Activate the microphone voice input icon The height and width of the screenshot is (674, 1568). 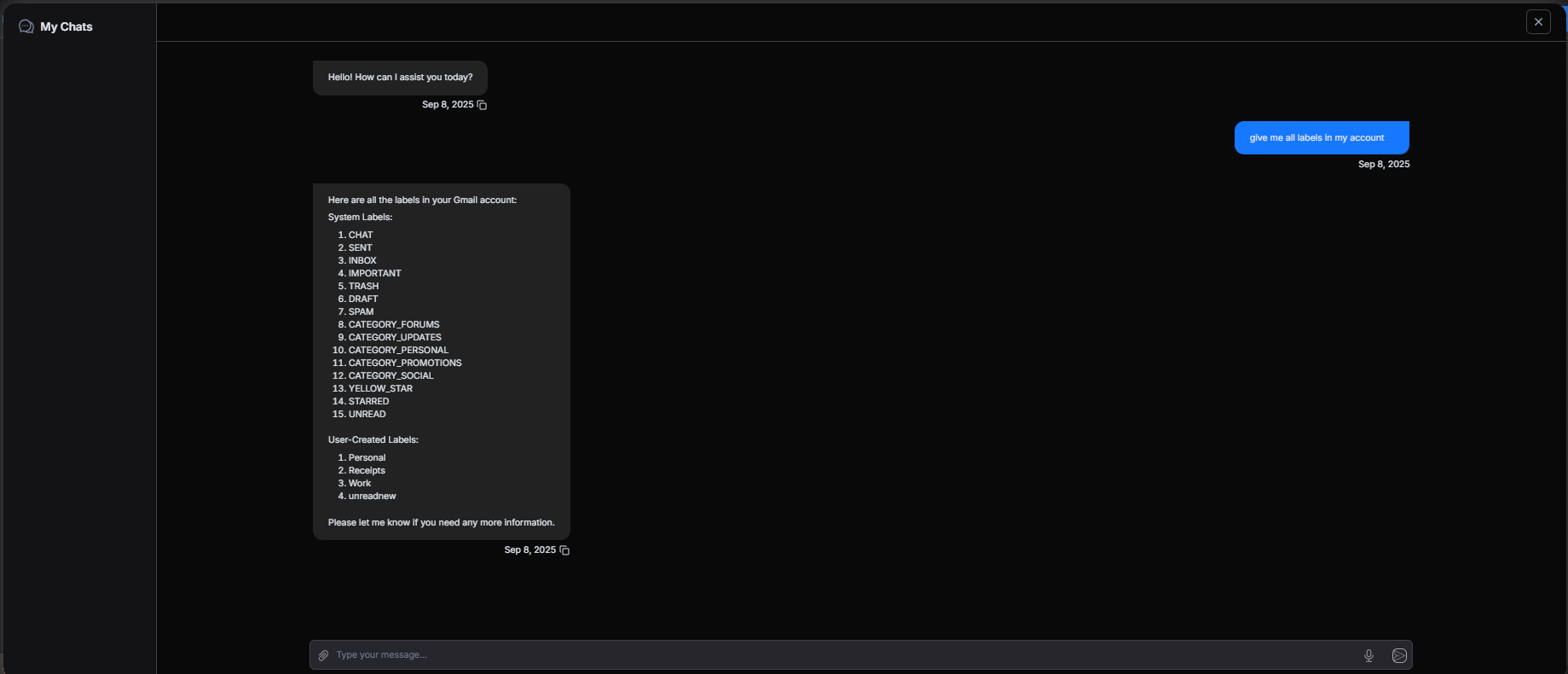[1368, 655]
